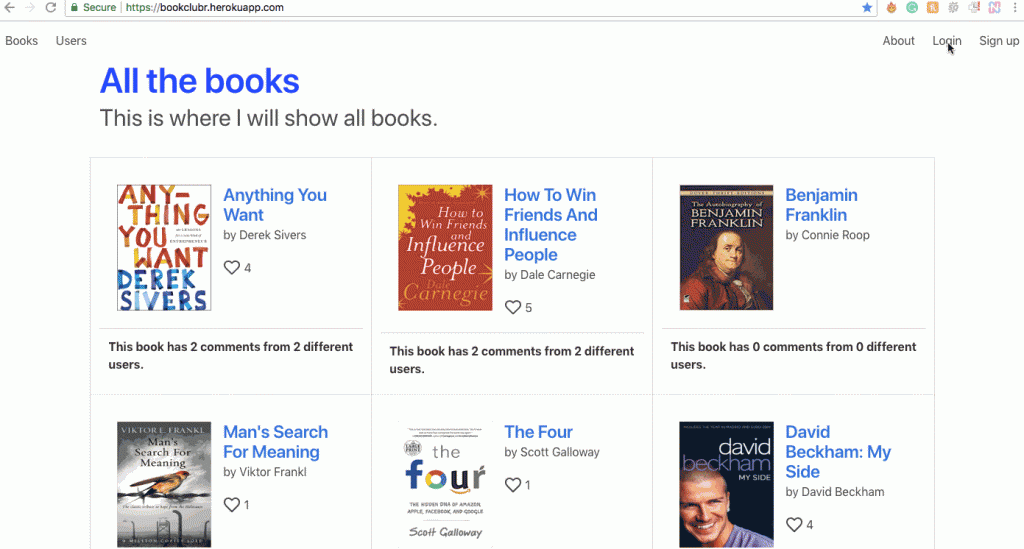This screenshot has height=549, width=1024.
Task: Like the Anything You Want book
Action: (231, 268)
